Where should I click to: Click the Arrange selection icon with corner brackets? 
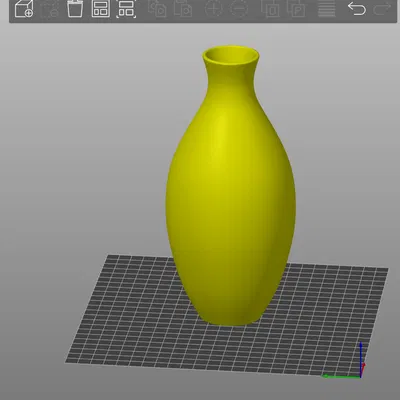click(126, 8)
